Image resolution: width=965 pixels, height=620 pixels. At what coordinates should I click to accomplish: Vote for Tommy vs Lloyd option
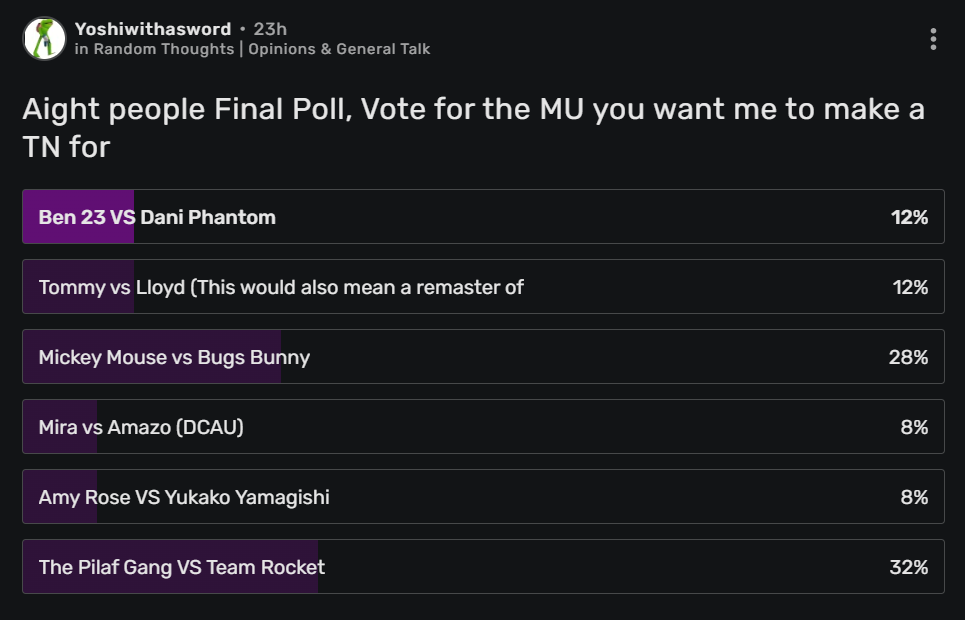(480, 286)
